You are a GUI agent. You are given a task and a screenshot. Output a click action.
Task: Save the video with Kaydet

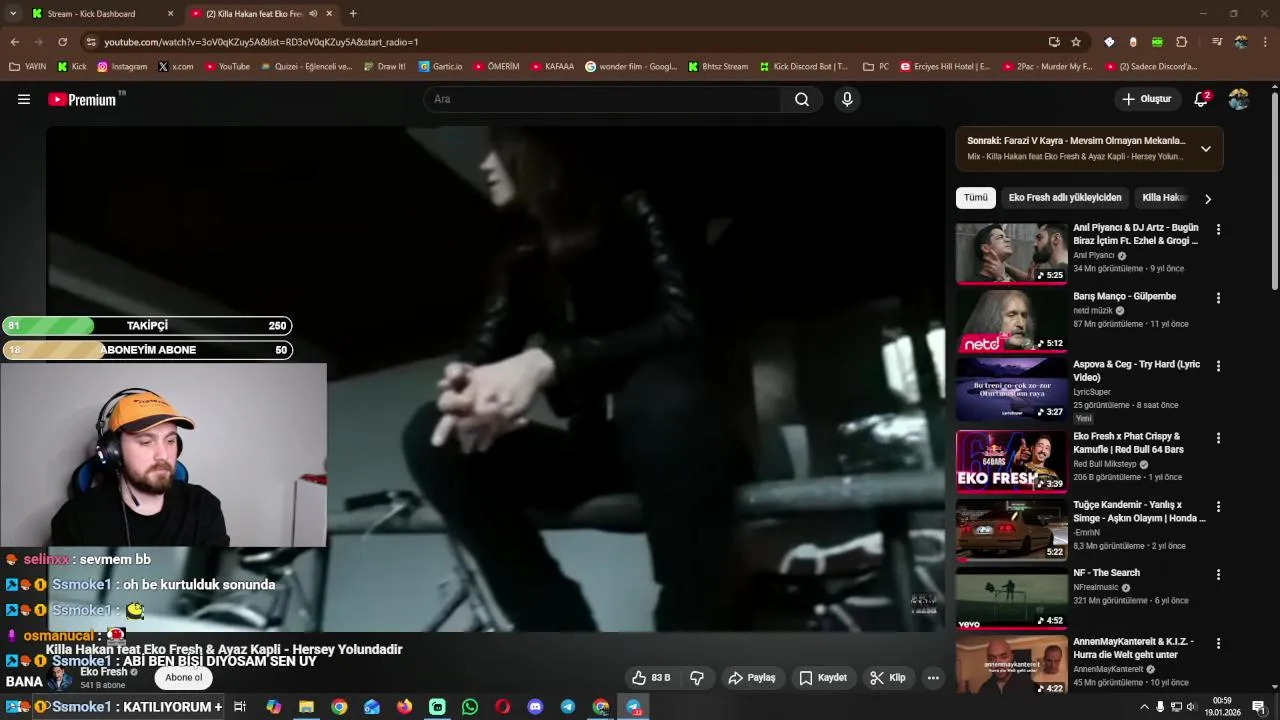click(x=823, y=677)
